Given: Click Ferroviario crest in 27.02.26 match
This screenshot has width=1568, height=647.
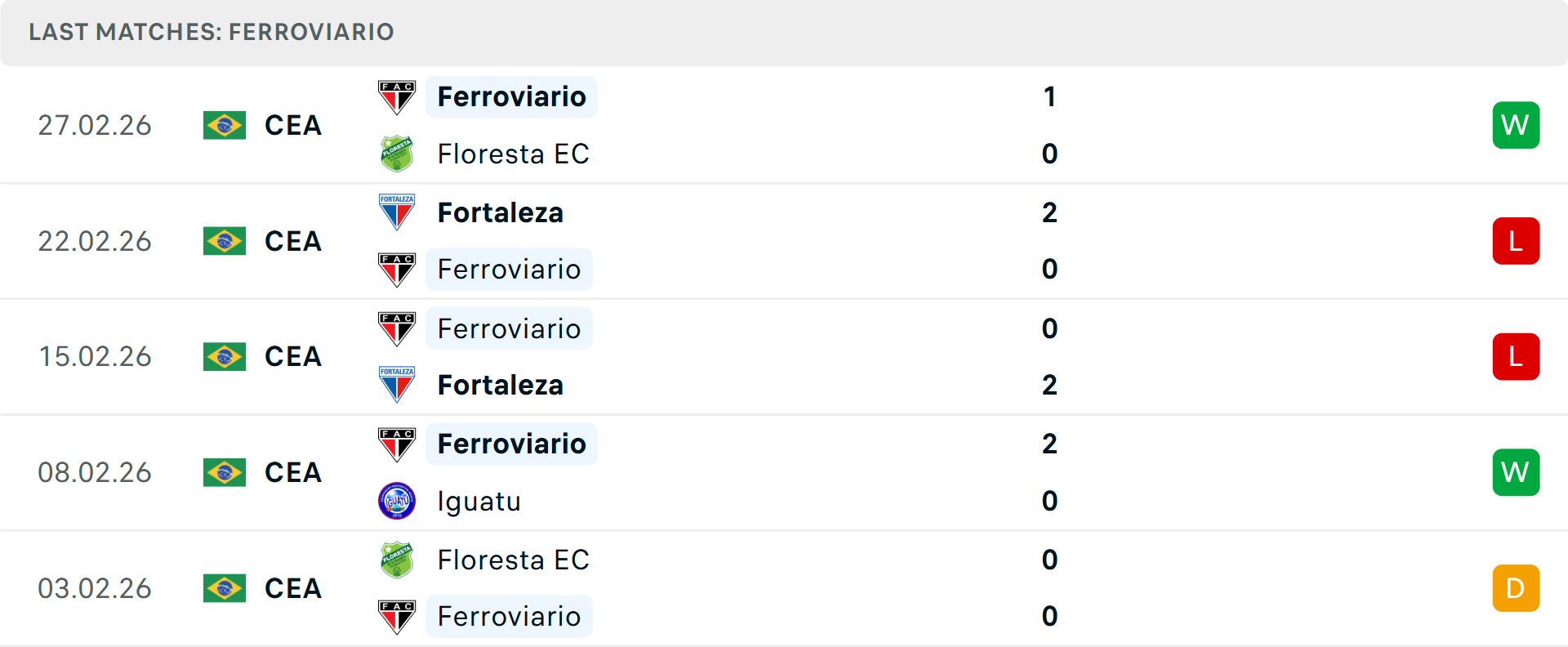Looking at the screenshot, I should click(x=397, y=97).
